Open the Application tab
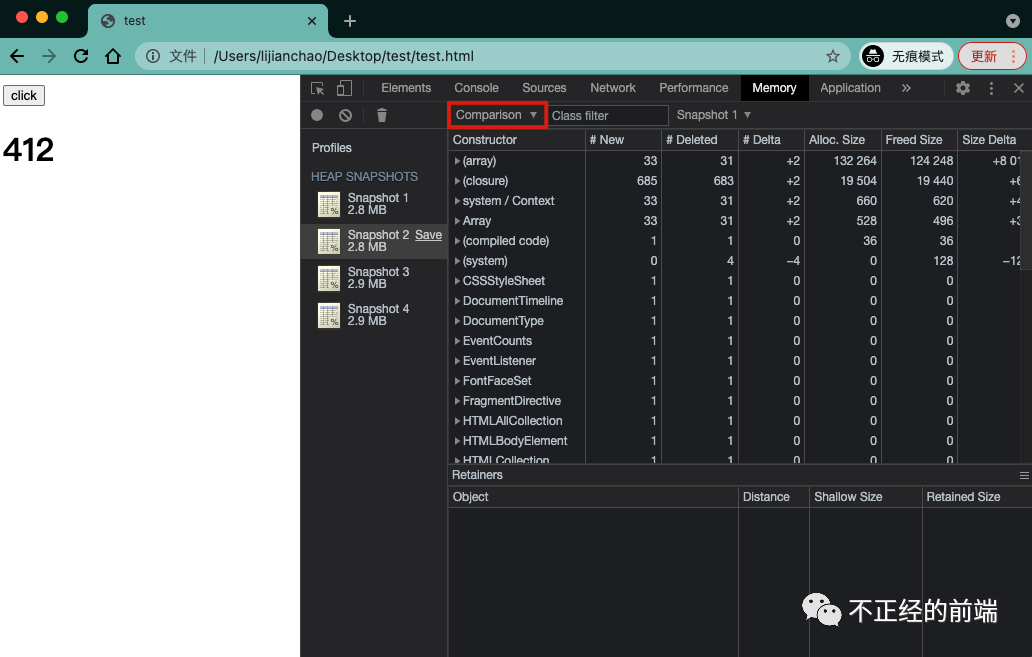Image resolution: width=1032 pixels, height=657 pixels. pyautogui.click(x=850, y=88)
